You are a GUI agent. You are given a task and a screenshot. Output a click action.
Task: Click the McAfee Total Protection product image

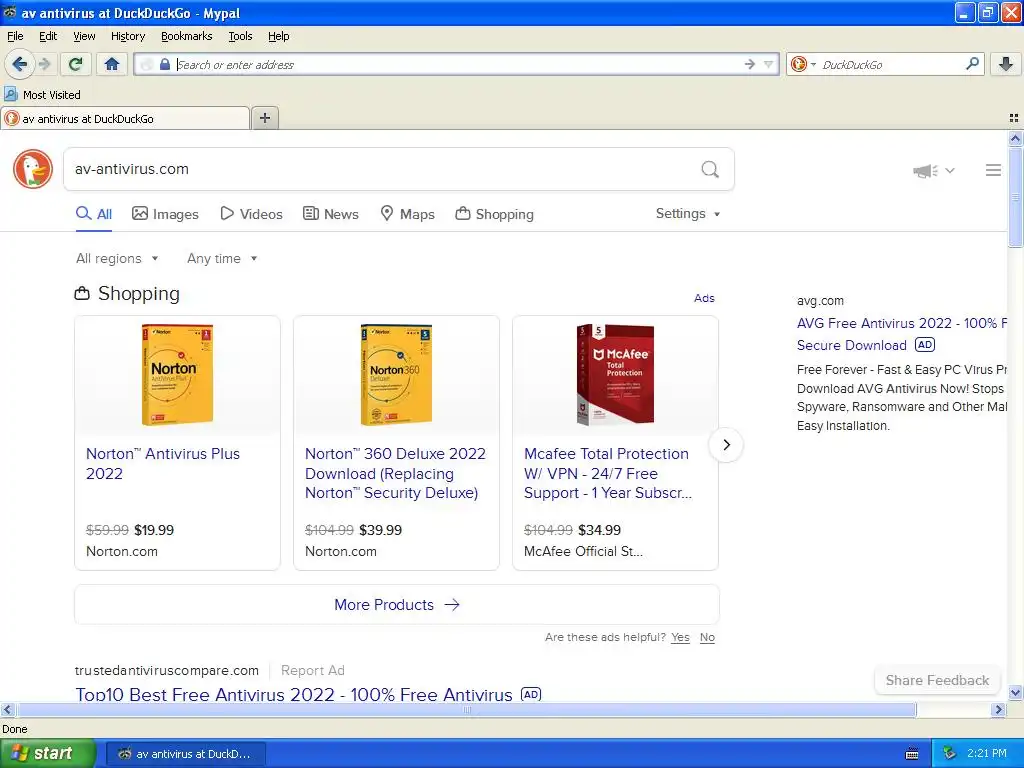615,375
